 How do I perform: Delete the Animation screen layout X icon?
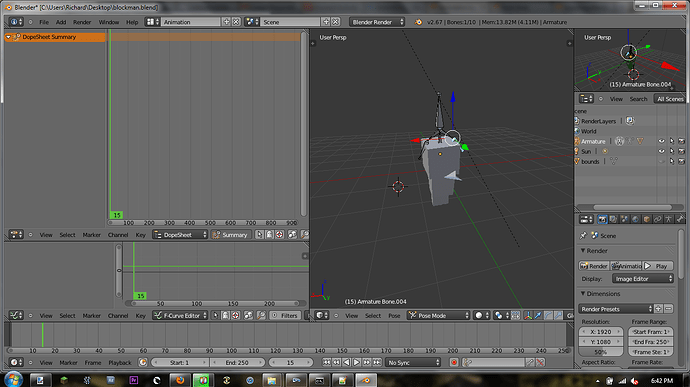(236, 22)
